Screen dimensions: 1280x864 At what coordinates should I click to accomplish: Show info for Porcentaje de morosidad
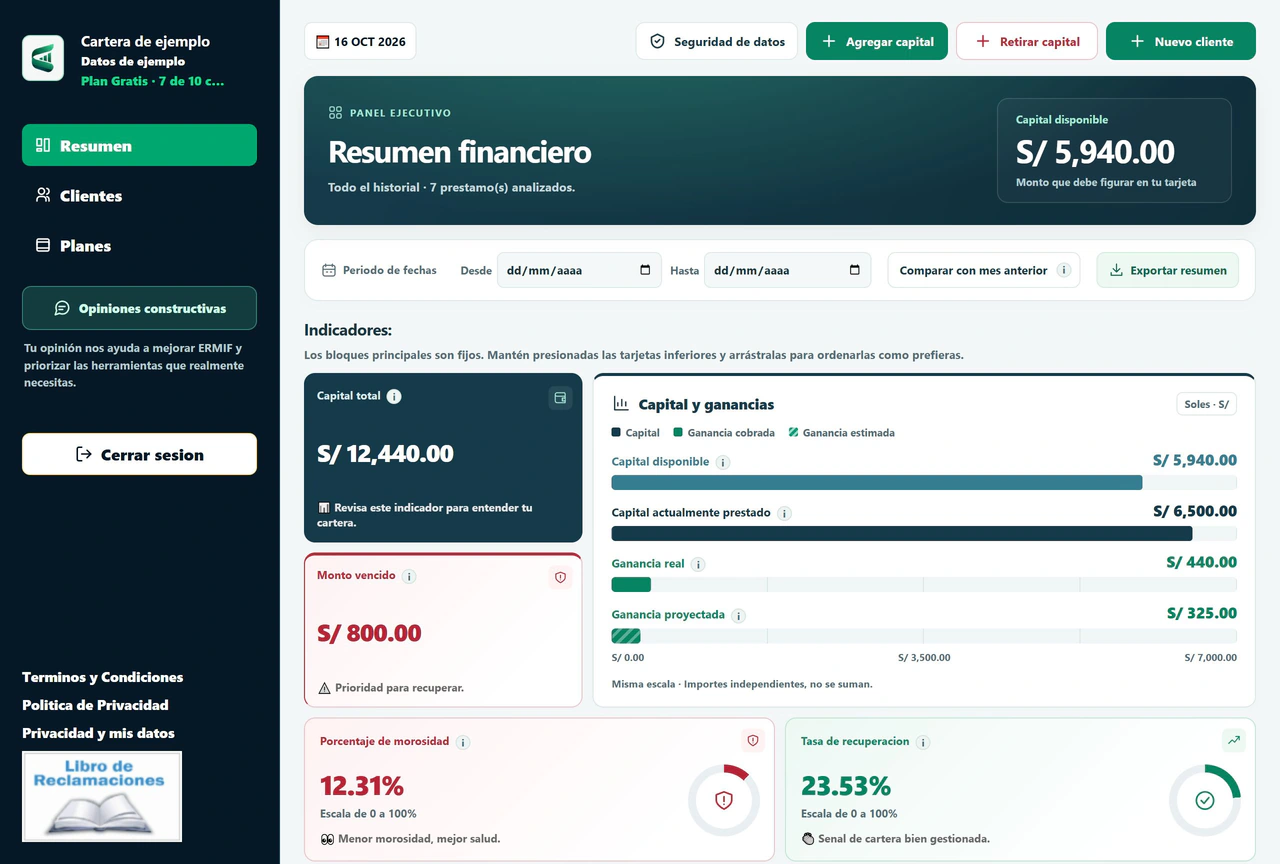[463, 742]
